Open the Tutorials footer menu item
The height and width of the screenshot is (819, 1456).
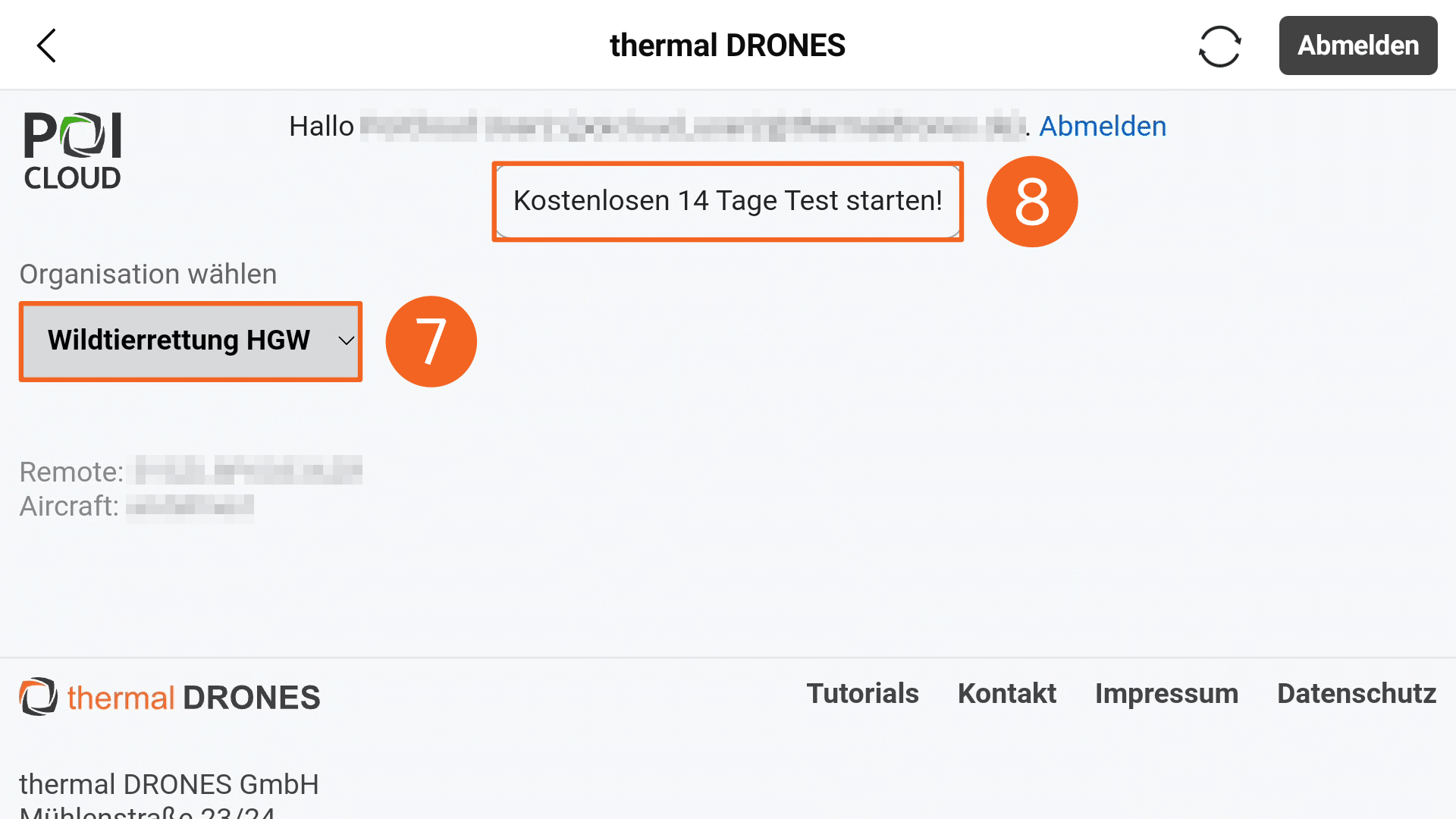[x=862, y=694]
